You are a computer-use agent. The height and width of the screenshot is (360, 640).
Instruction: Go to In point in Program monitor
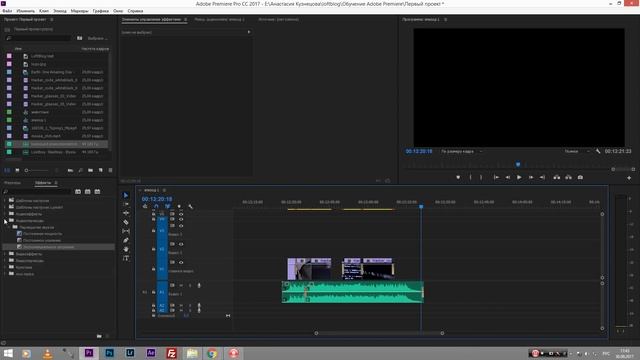coord(496,178)
